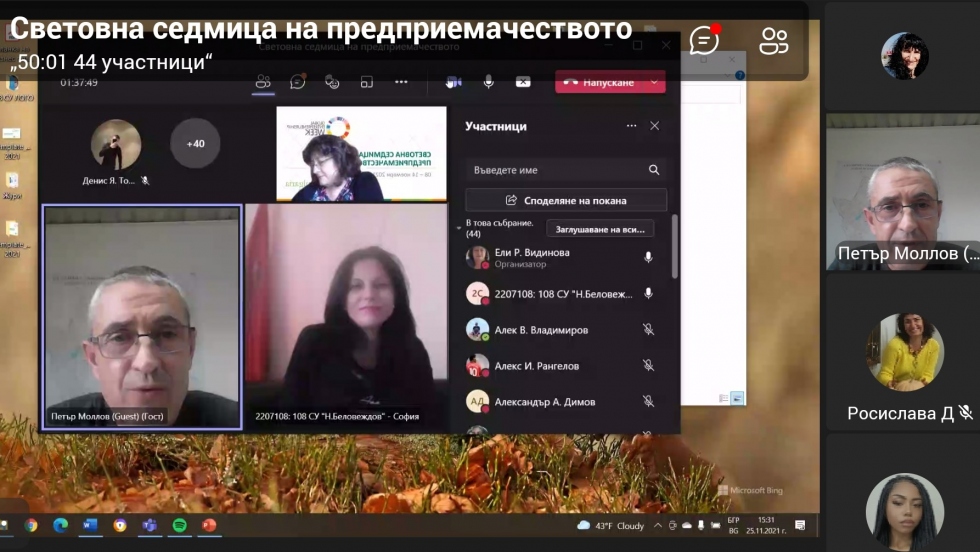Screen dimensions: 980x552
Task: Click the search magnifier in participants panel
Action: [x=654, y=170]
